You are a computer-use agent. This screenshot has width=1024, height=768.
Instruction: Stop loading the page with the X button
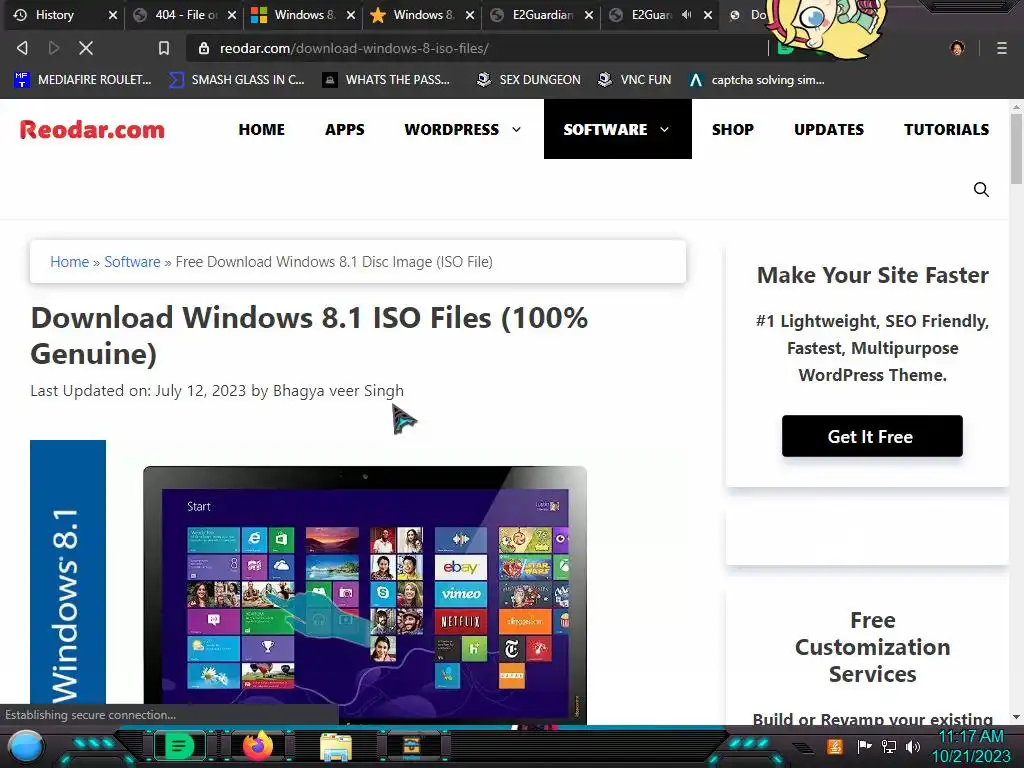coord(86,48)
